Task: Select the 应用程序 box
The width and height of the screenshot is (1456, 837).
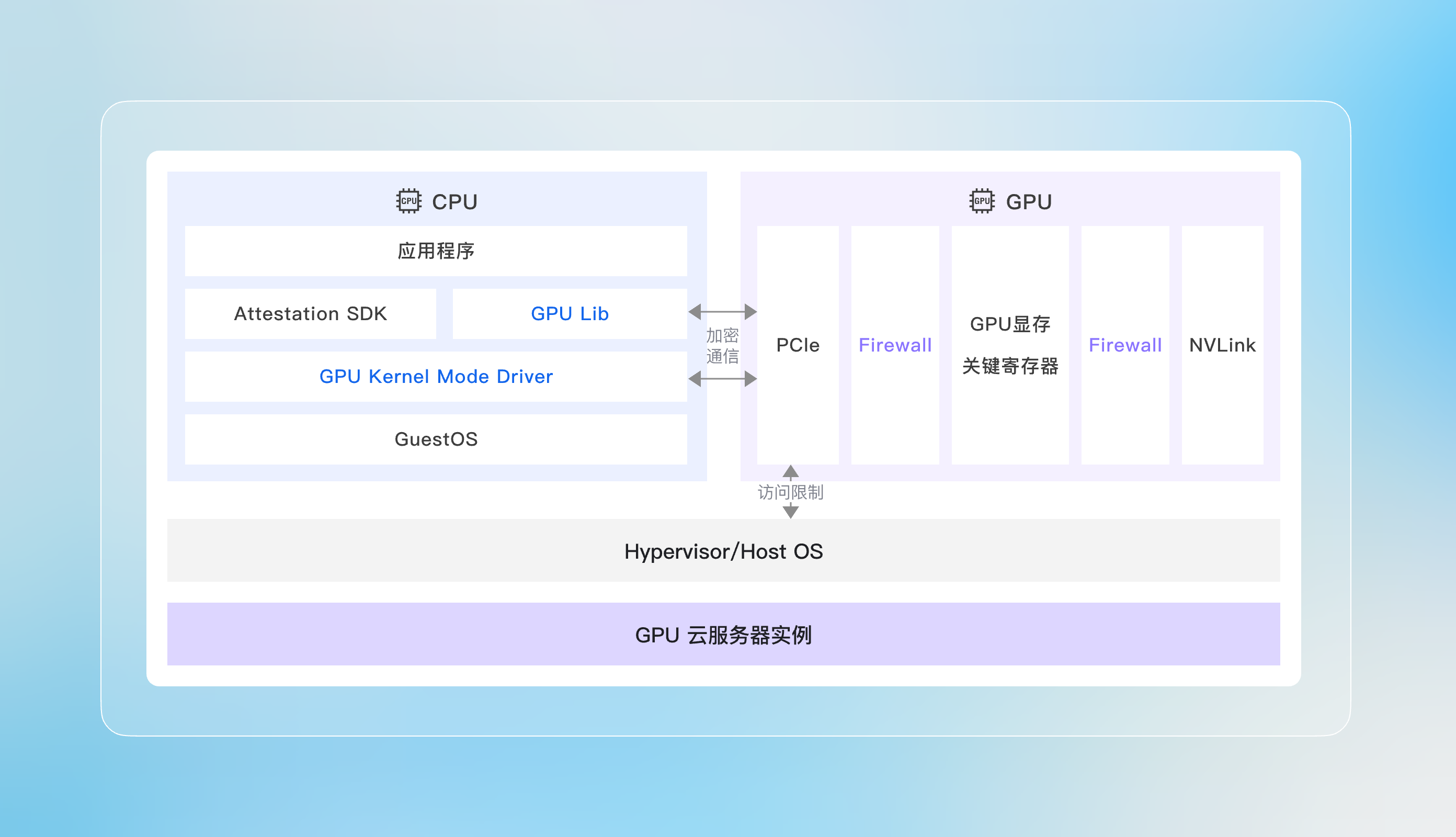Action: click(x=436, y=251)
